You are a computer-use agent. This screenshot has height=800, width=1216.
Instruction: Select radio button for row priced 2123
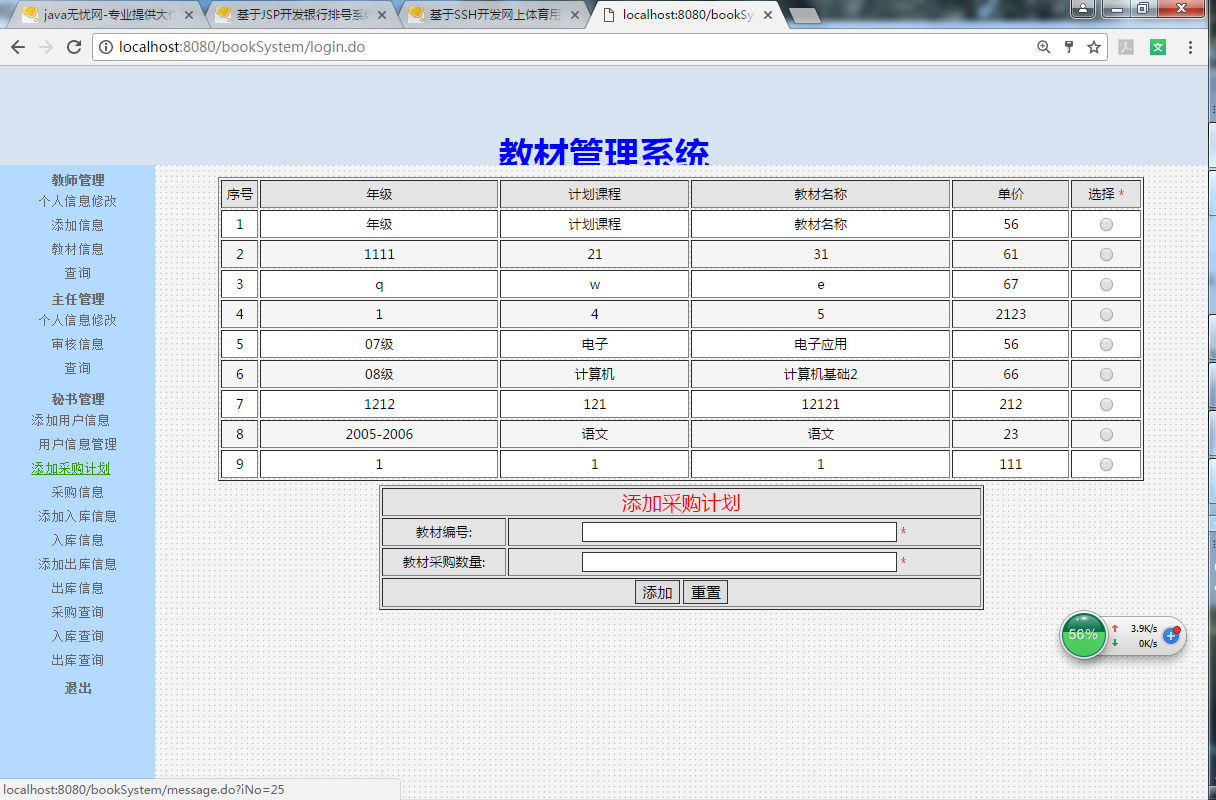click(x=1106, y=315)
